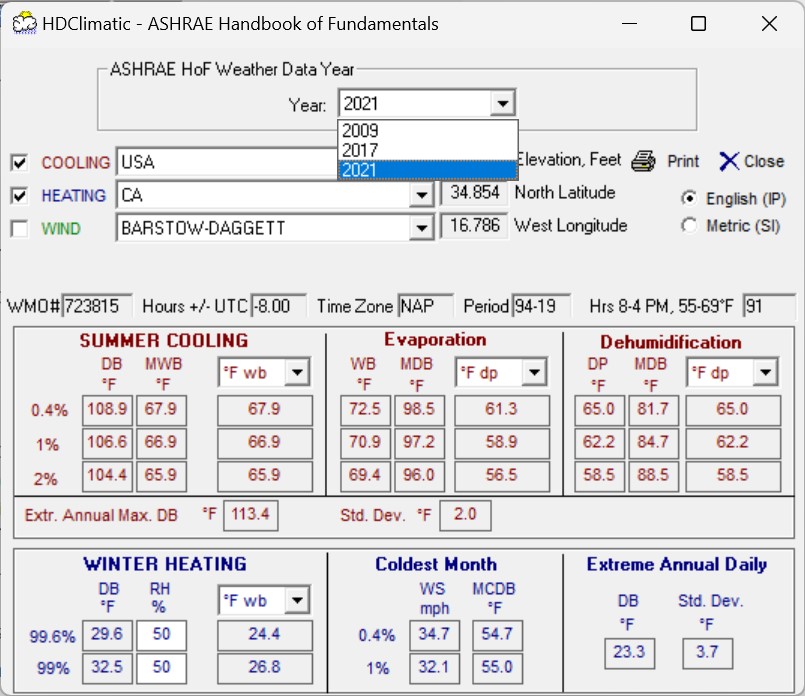Collapse the Year dropdown via its arrow
The height and width of the screenshot is (696, 805).
502,104
